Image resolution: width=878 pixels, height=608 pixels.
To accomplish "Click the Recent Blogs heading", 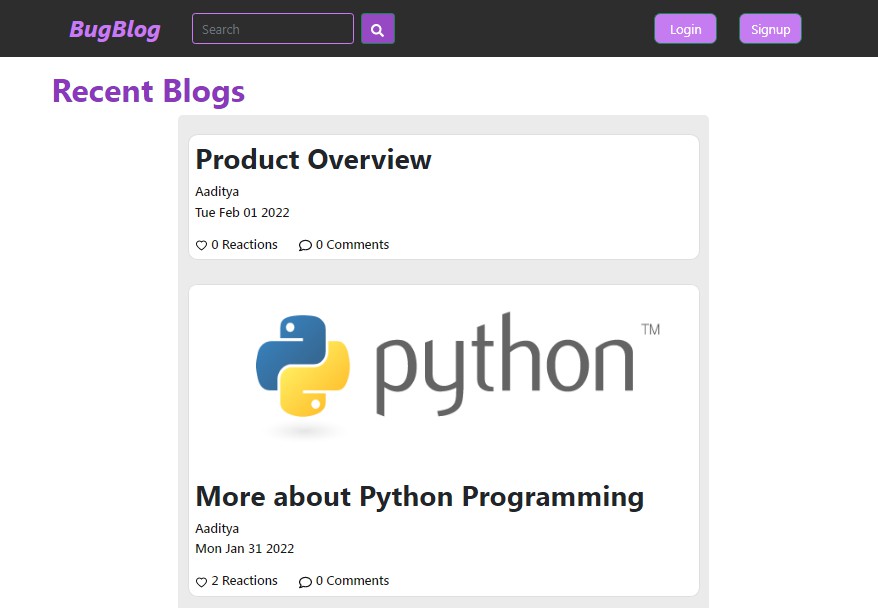I will 147,91.
